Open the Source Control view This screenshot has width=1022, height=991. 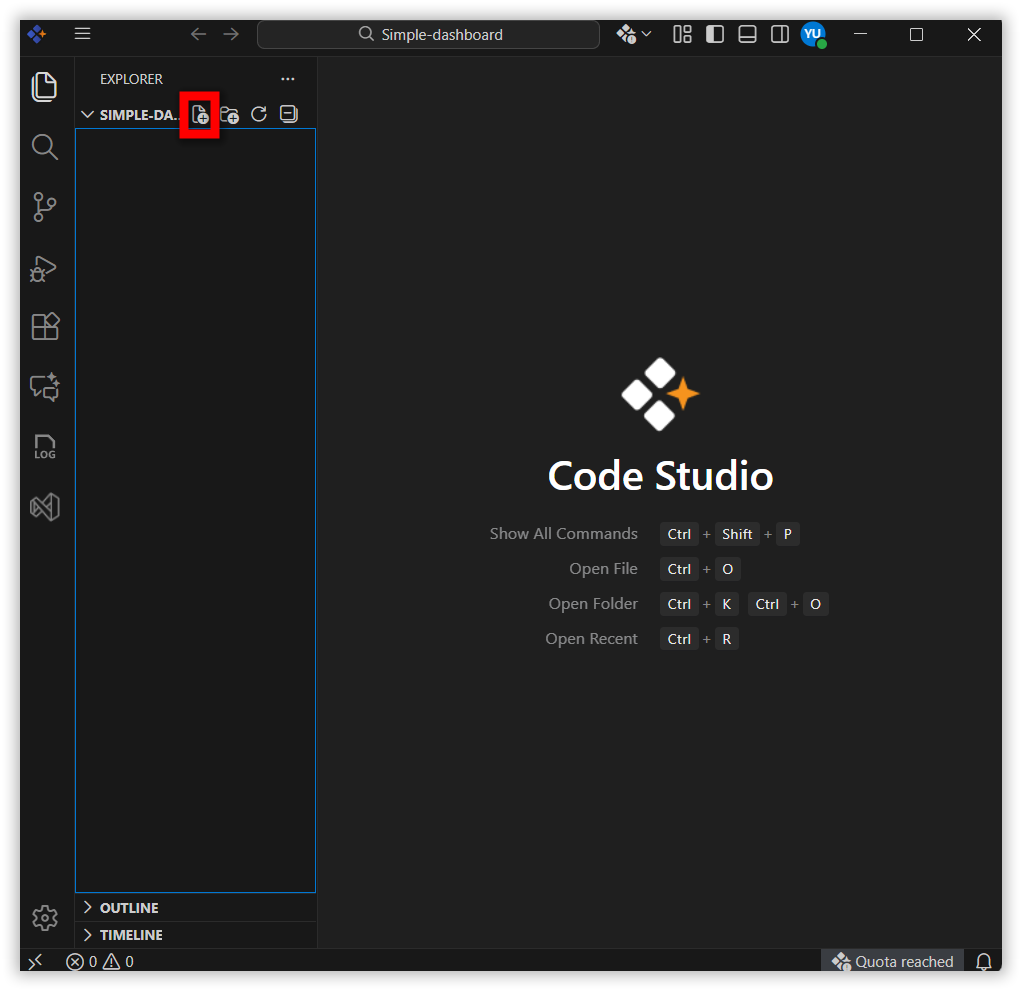pyautogui.click(x=44, y=207)
